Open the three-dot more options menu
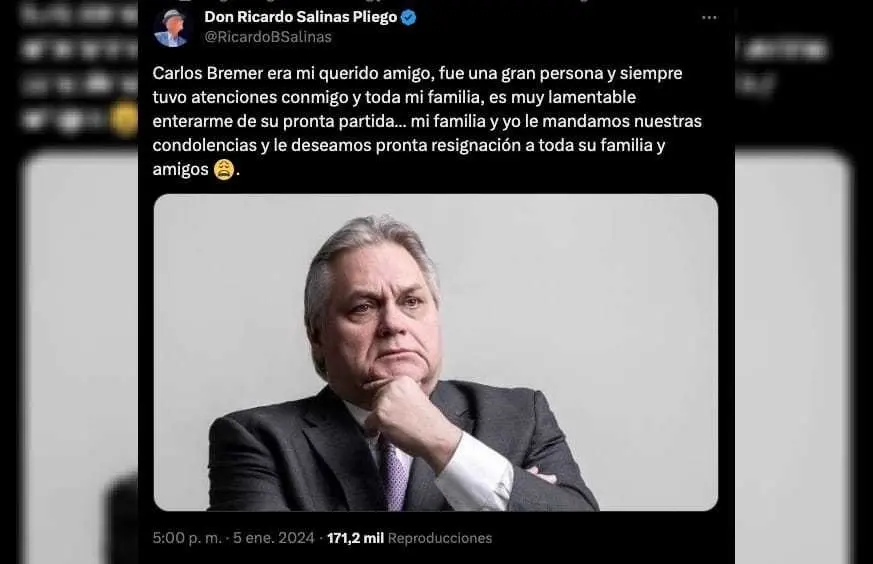 tap(709, 18)
